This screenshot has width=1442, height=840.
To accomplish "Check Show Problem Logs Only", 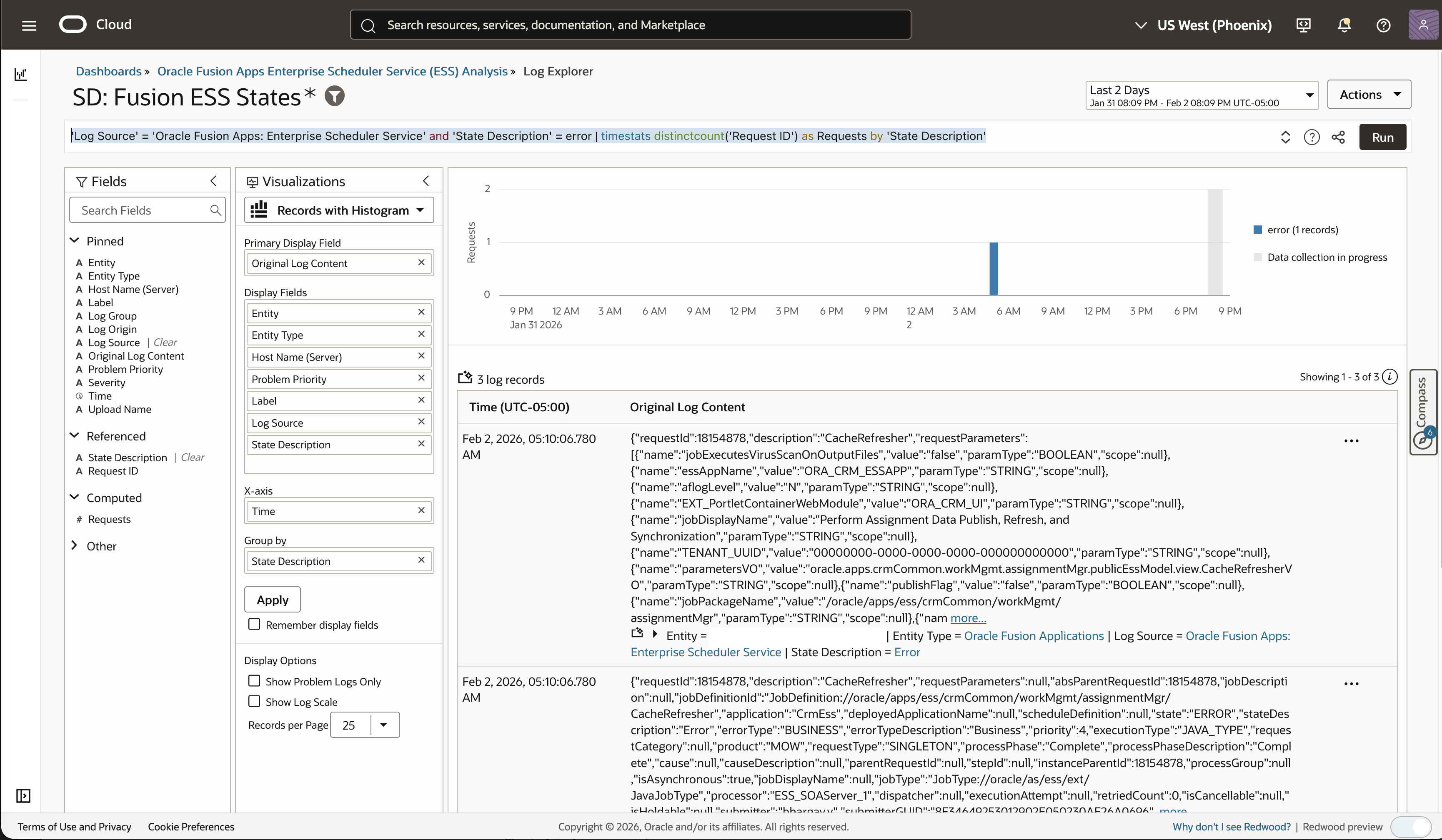I will click(x=255, y=681).
